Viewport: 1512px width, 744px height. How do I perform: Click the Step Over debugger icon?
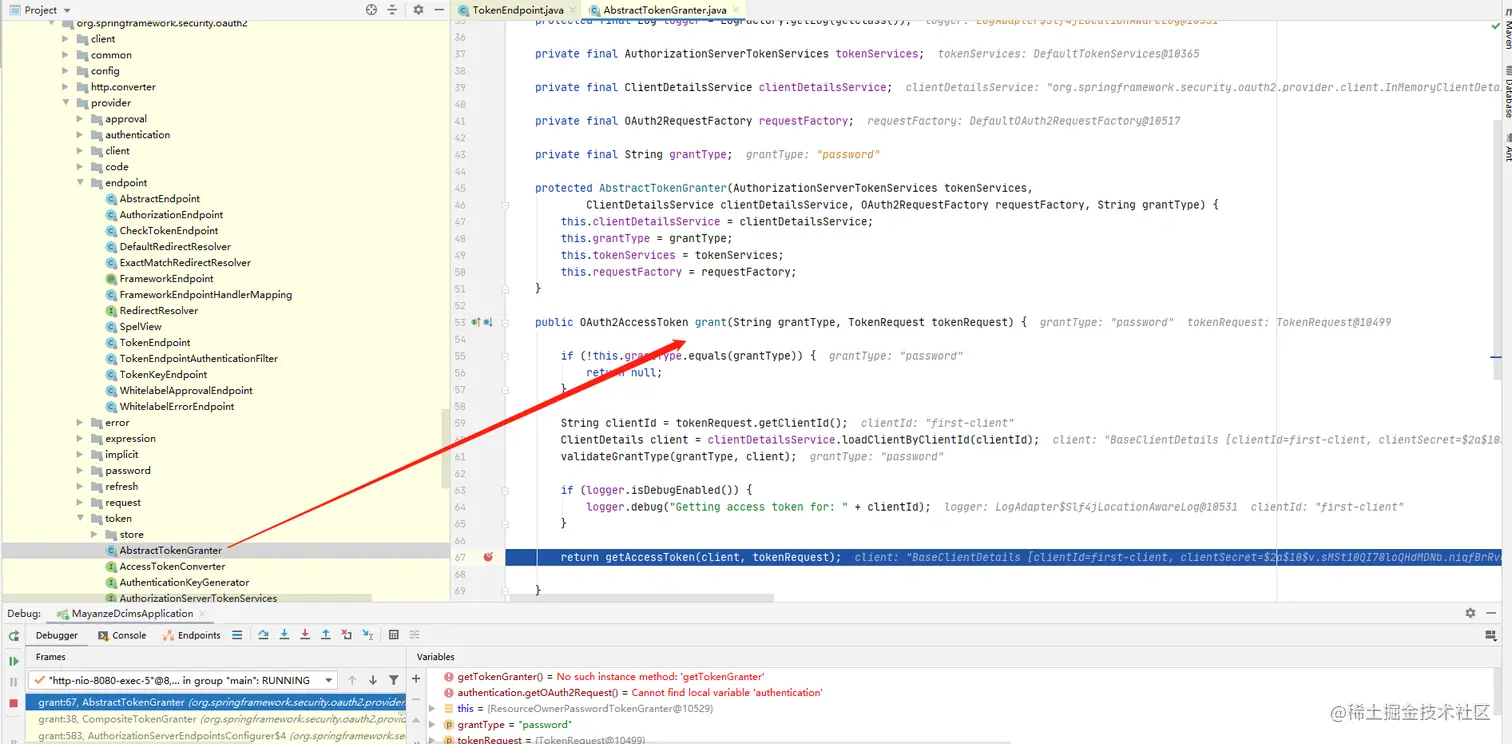pos(264,635)
